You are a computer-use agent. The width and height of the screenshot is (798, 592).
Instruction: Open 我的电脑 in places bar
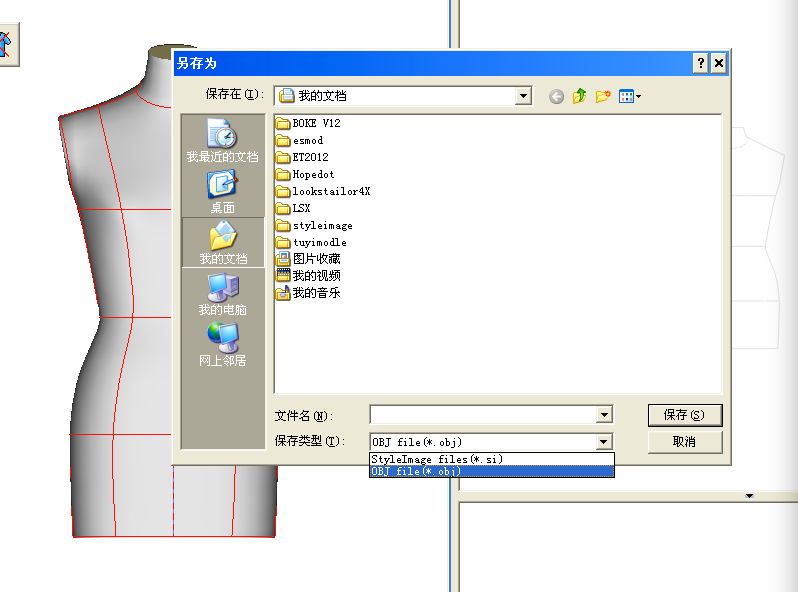click(223, 294)
